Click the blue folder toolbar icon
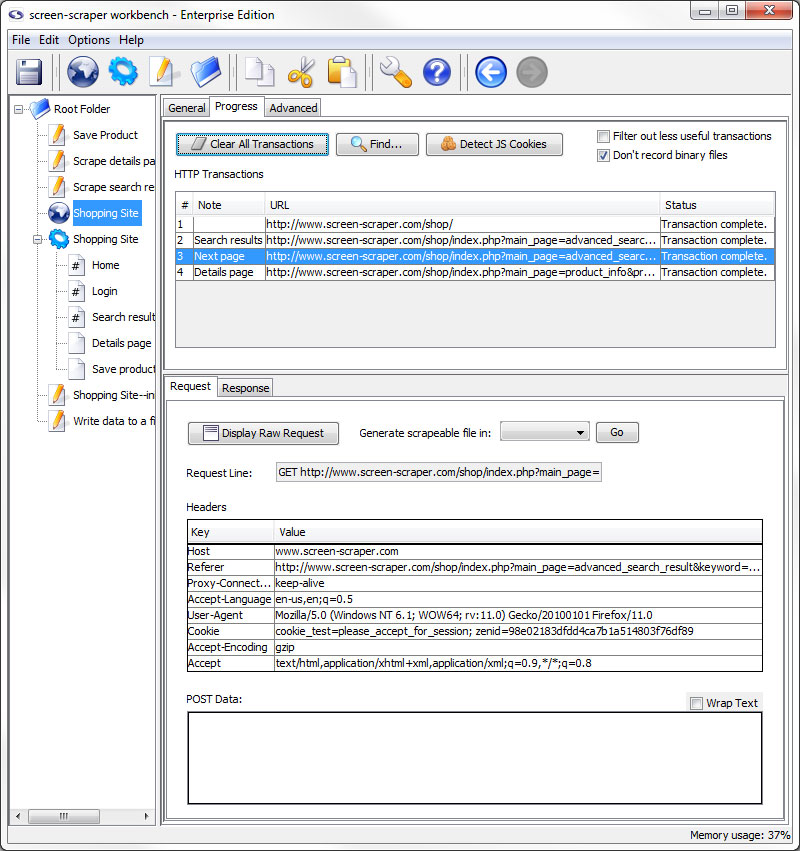The height and width of the screenshot is (851, 800). 206,72
